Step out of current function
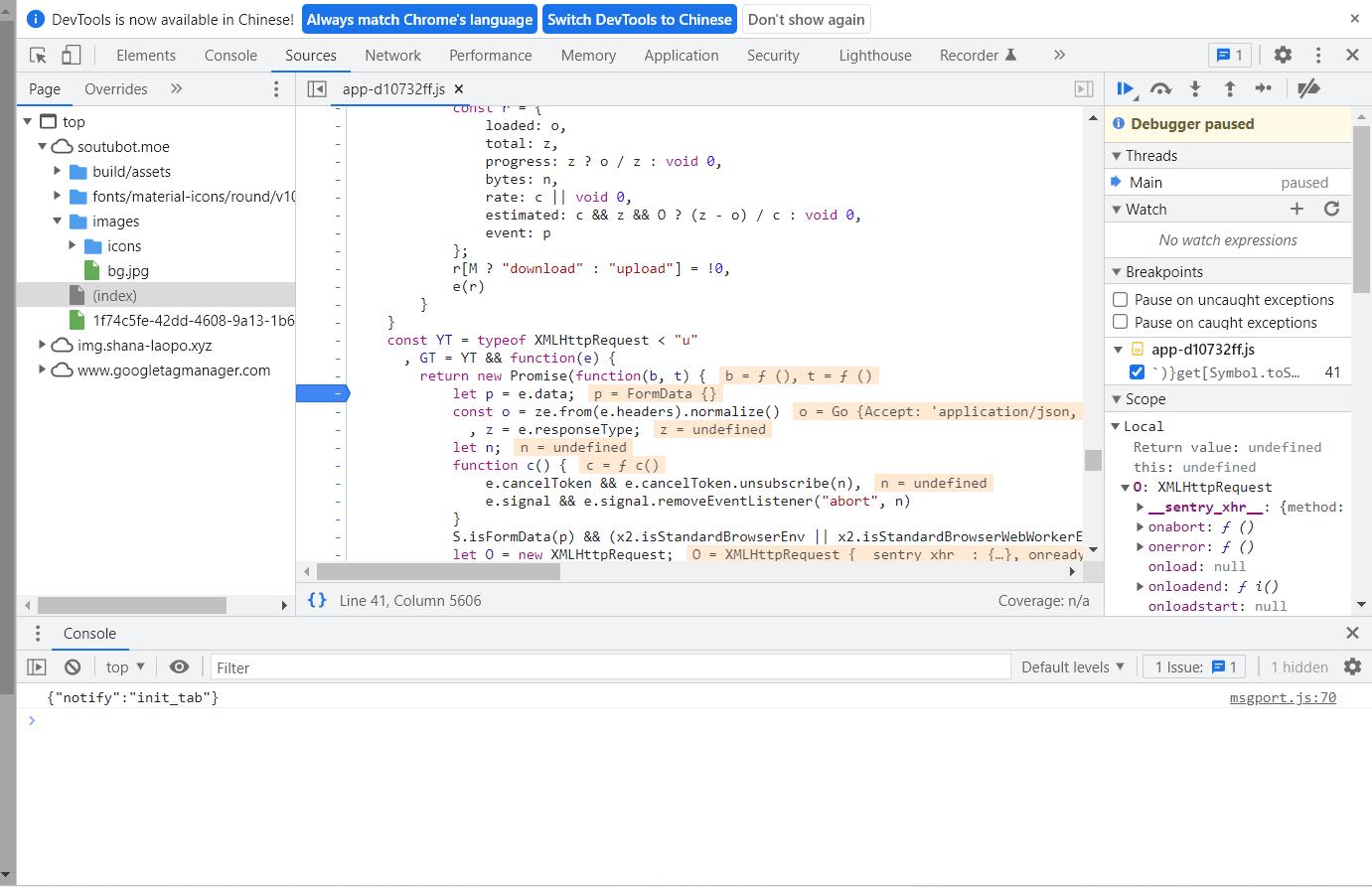The width and height of the screenshot is (1372, 887). [1230, 89]
